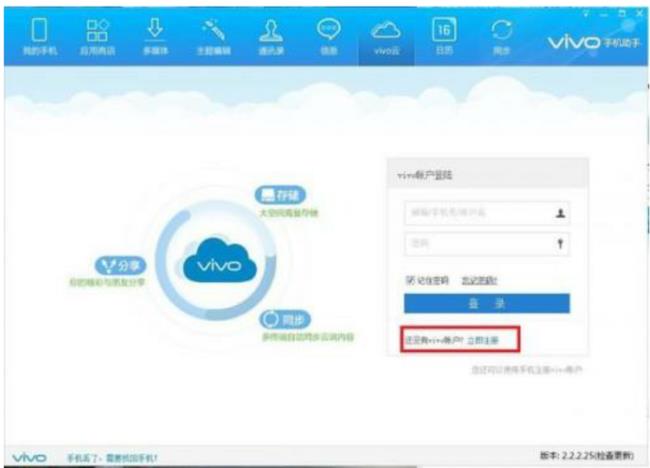650x468 pixels.
Task: Click the version 2.2.2.25 check update link
Action: coord(587,456)
